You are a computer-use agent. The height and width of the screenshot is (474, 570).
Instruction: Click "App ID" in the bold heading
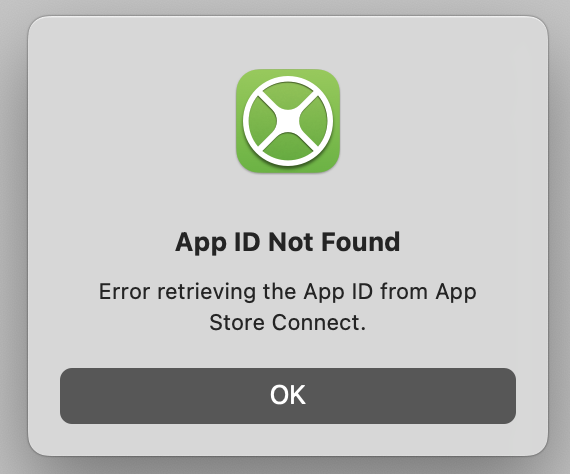click(x=218, y=242)
